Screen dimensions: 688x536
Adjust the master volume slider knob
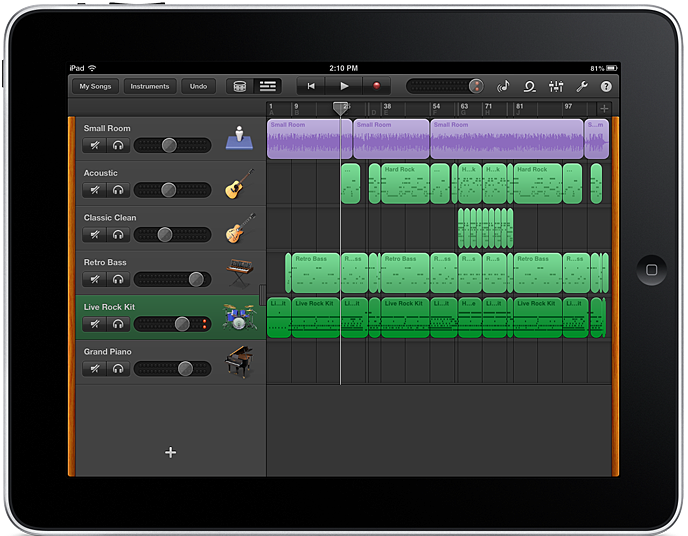tap(476, 86)
